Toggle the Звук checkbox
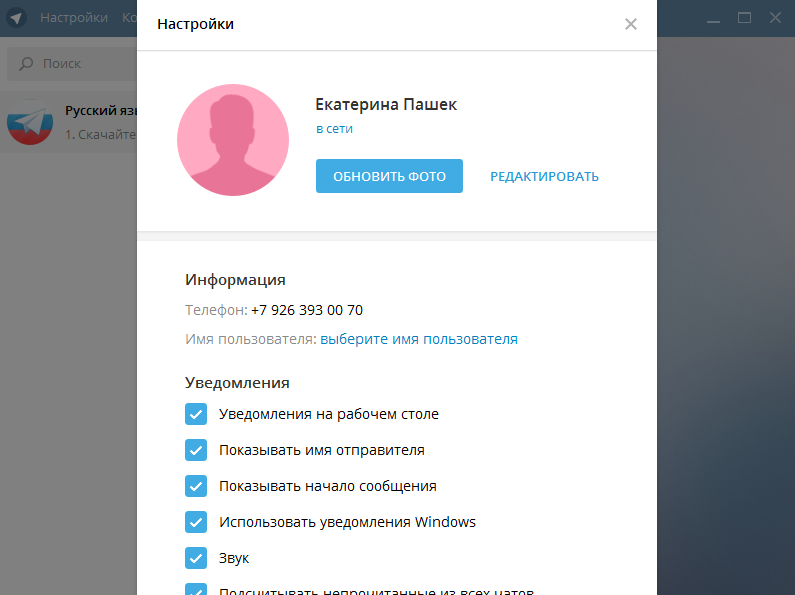This screenshot has width=795, height=595. [x=196, y=558]
